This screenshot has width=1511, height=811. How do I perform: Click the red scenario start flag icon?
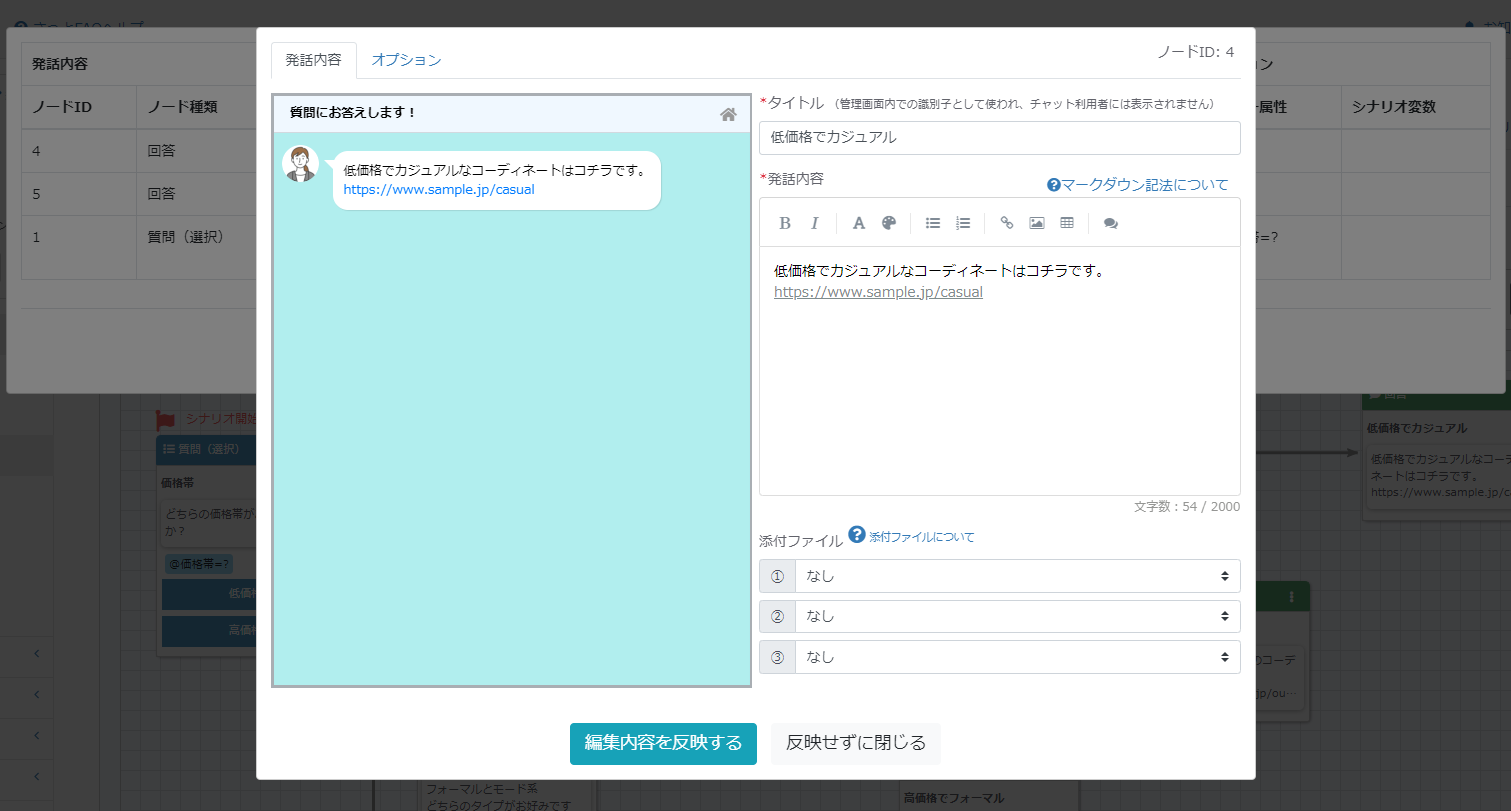tap(166, 420)
